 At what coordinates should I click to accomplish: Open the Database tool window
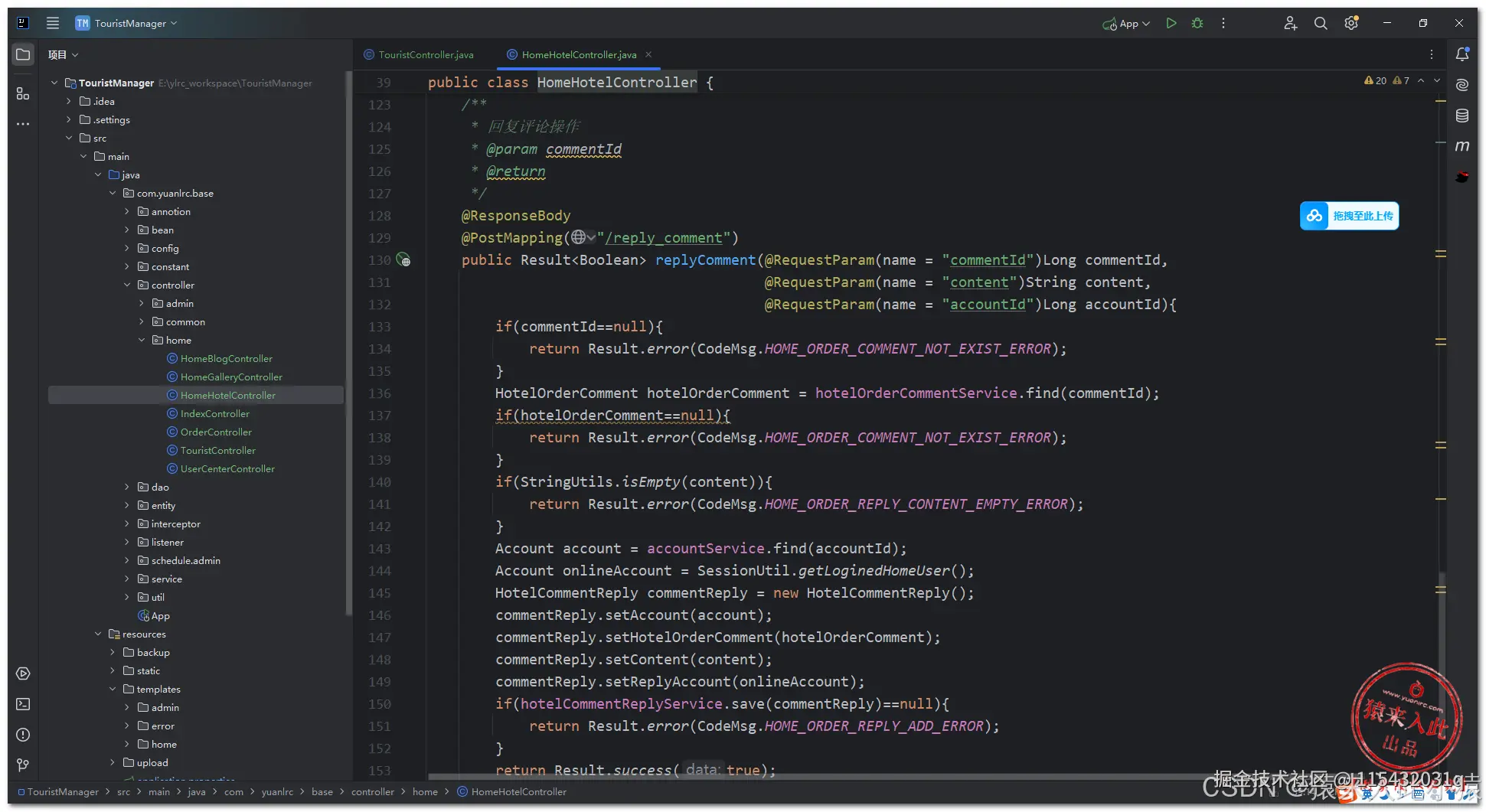pyautogui.click(x=1462, y=116)
